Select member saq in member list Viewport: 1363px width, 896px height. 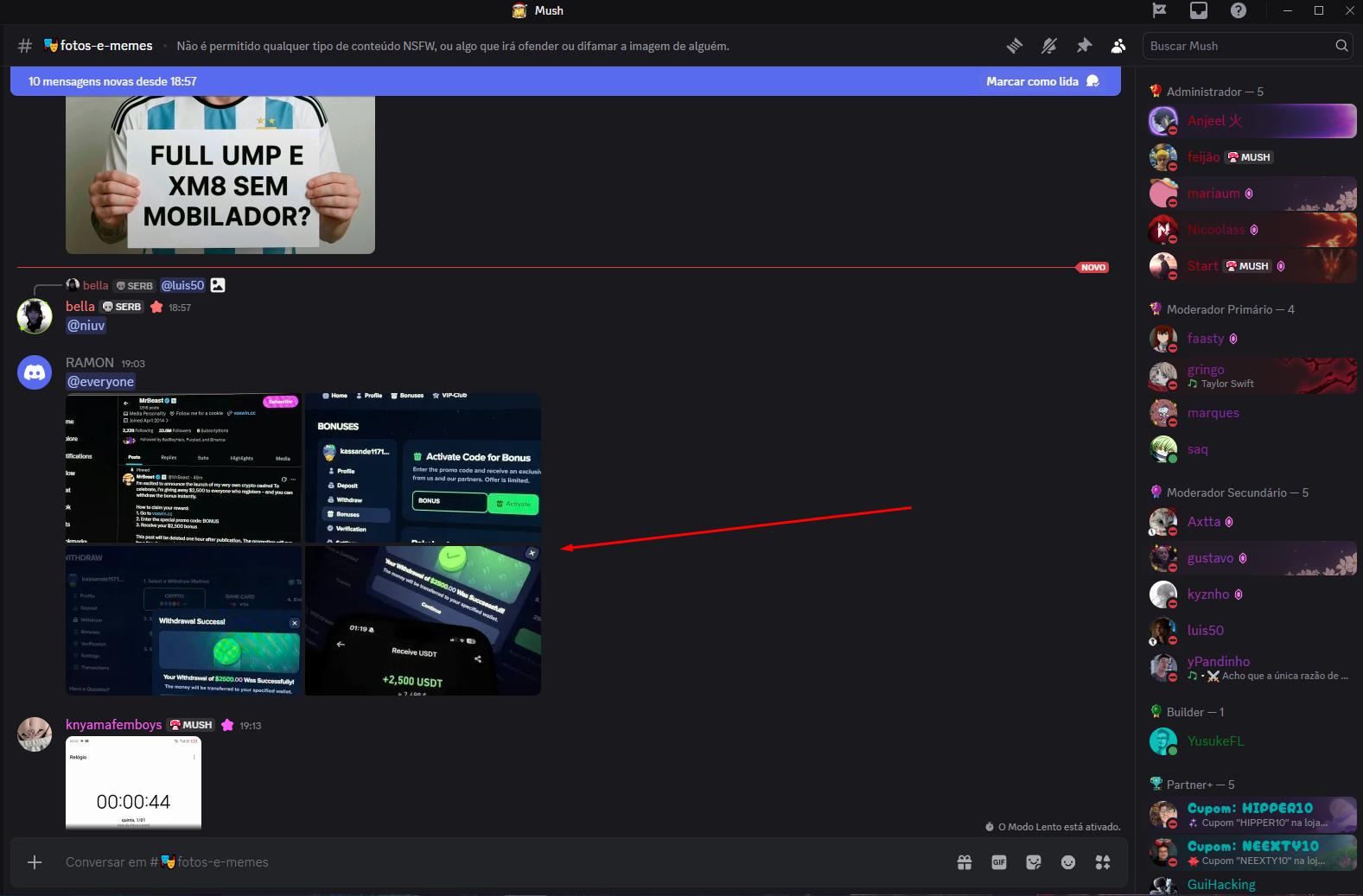[1252, 449]
